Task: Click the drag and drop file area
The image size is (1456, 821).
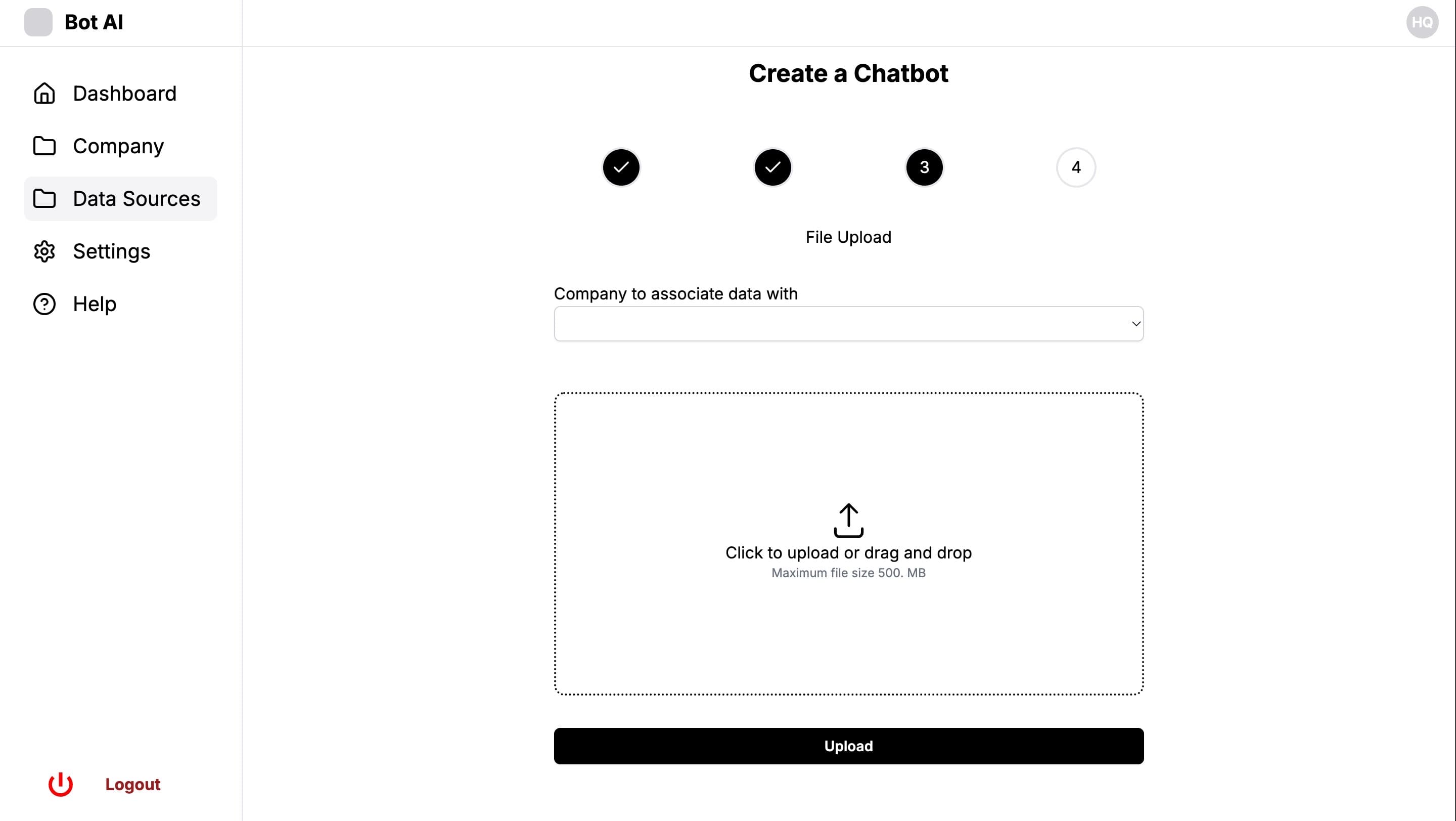Action: pos(848,544)
